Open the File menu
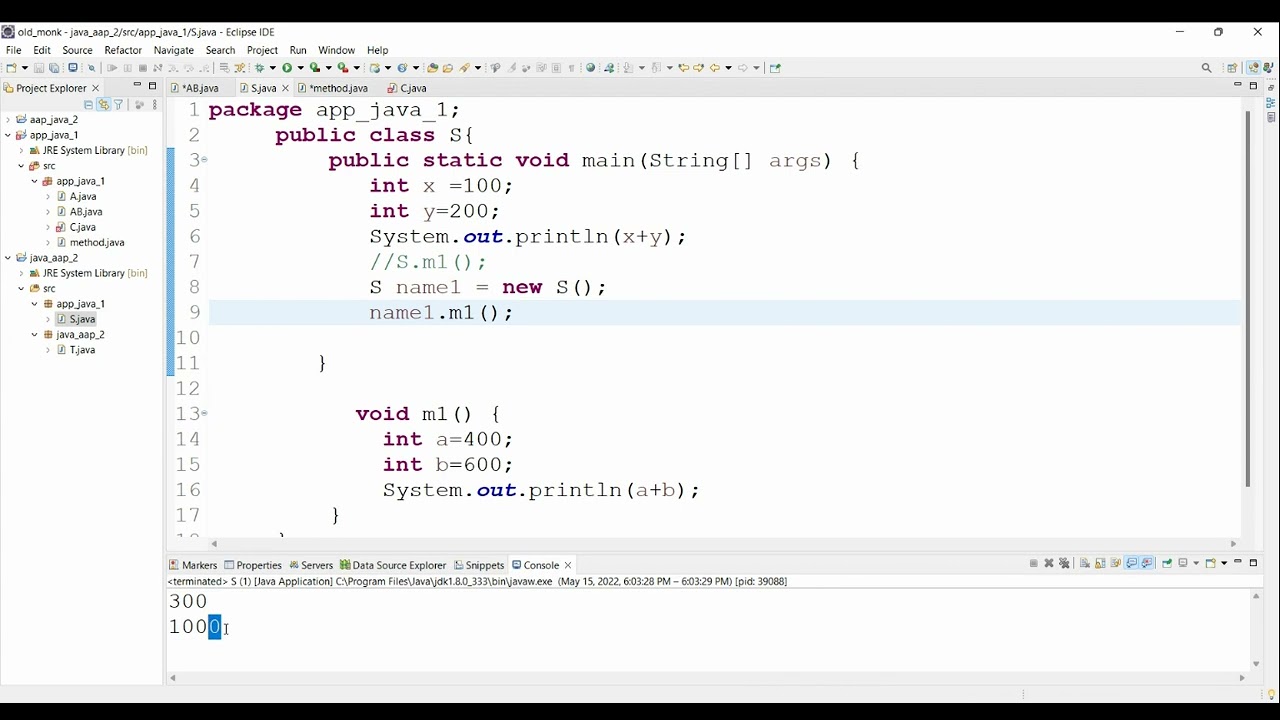Image resolution: width=1280 pixels, height=720 pixels. click(14, 50)
